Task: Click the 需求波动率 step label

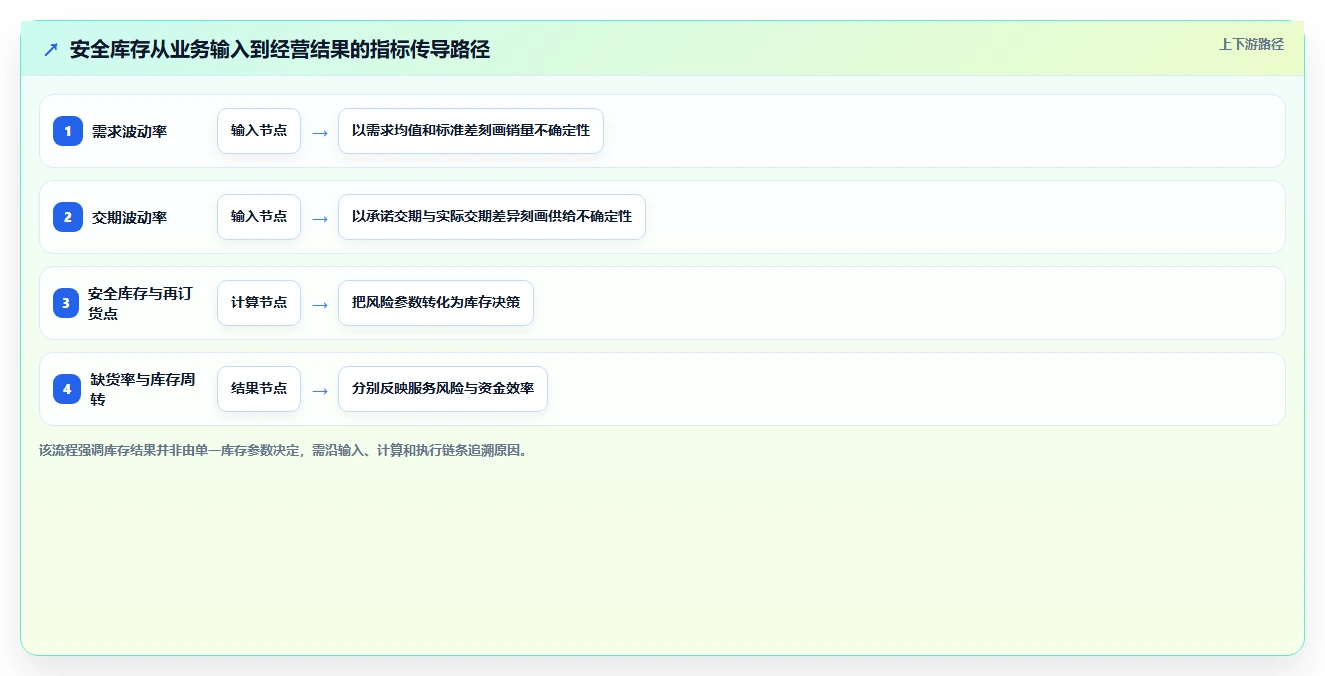Action: (129, 131)
